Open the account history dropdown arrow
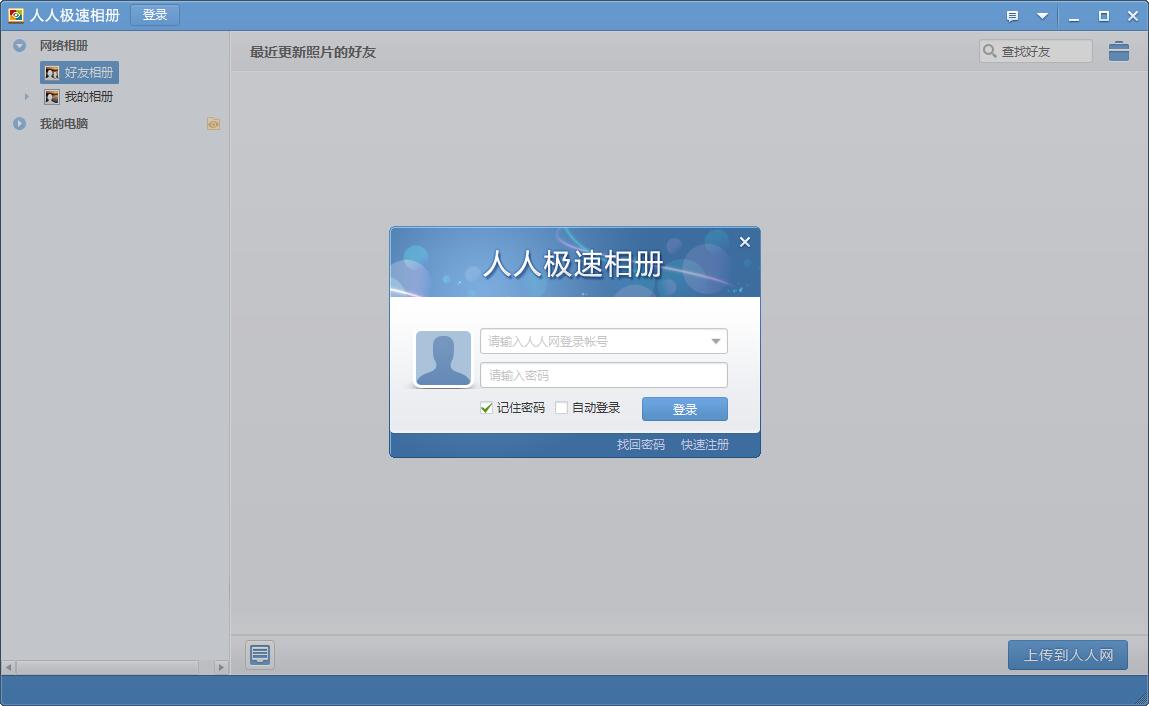 715,341
